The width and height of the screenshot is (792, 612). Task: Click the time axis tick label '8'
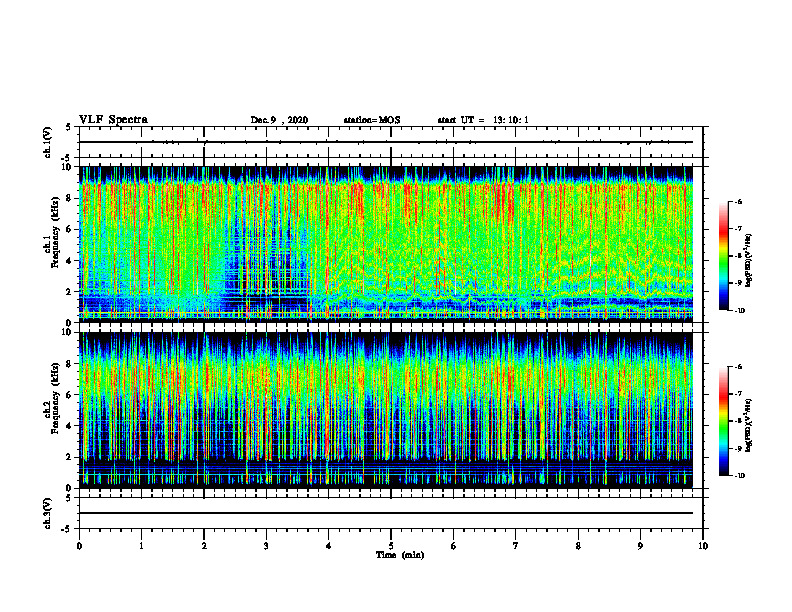(x=578, y=546)
